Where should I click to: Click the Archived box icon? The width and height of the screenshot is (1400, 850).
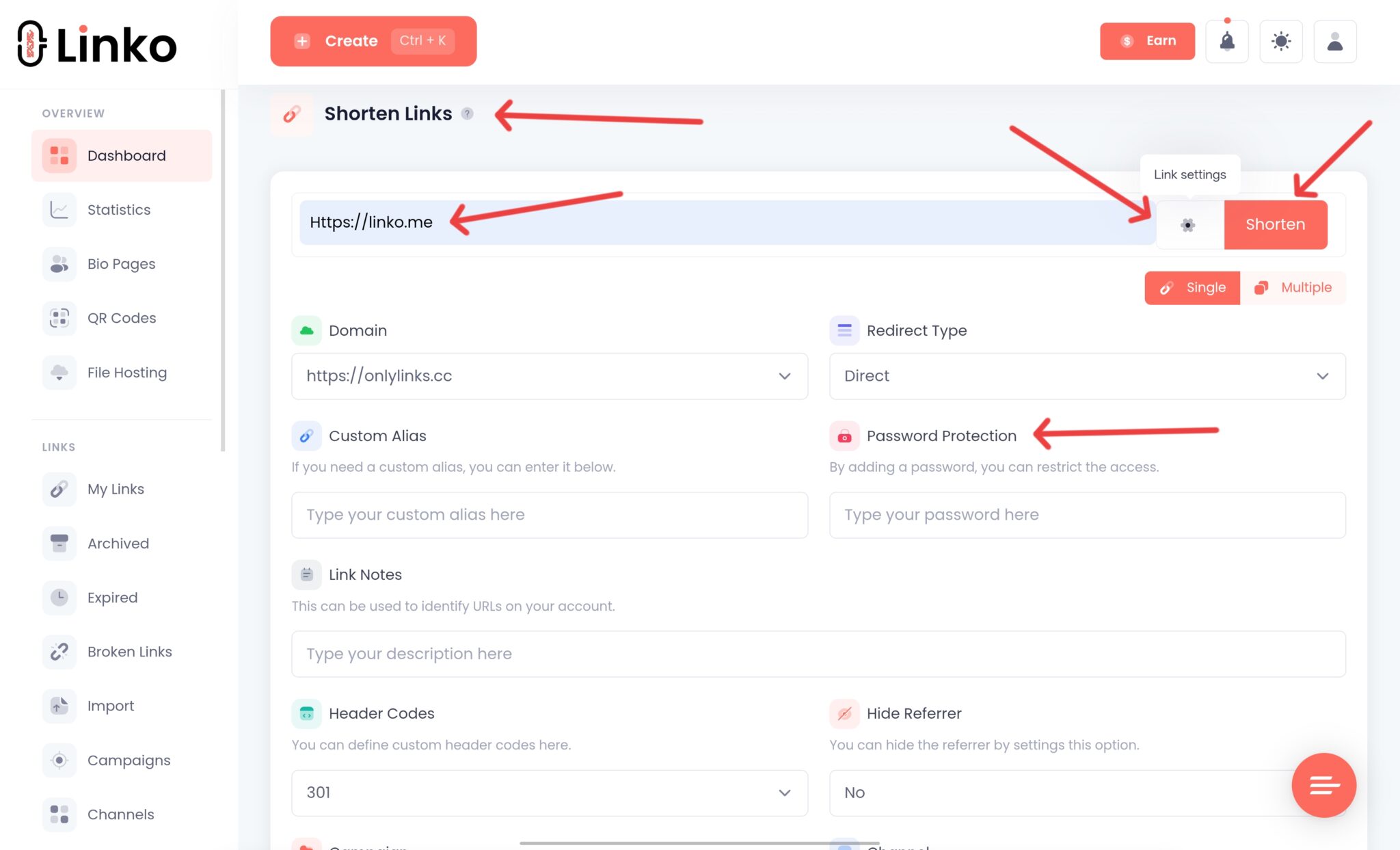pos(59,543)
